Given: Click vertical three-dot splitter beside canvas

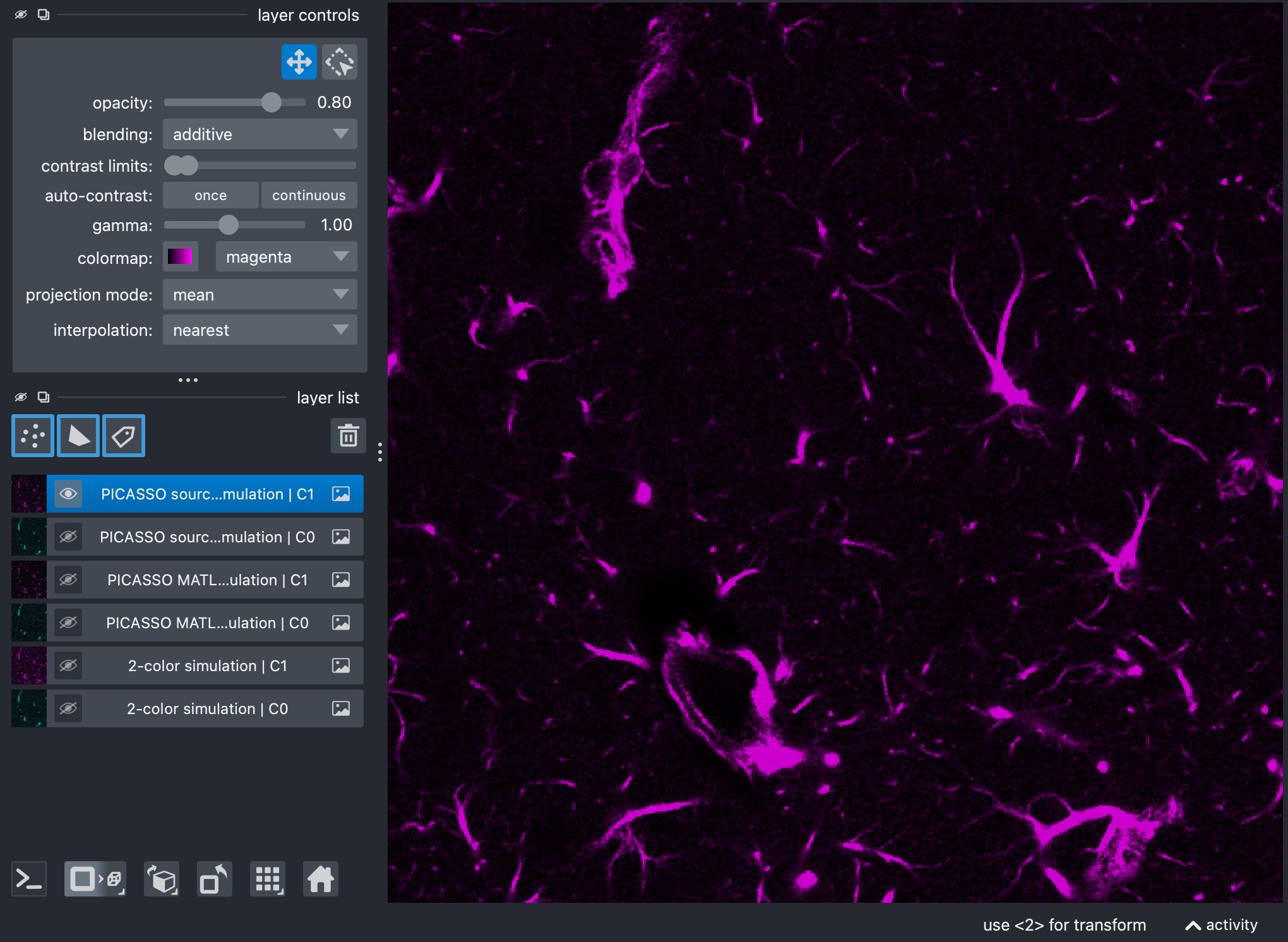Looking at the screenshot, I should (x=379, y=452).
